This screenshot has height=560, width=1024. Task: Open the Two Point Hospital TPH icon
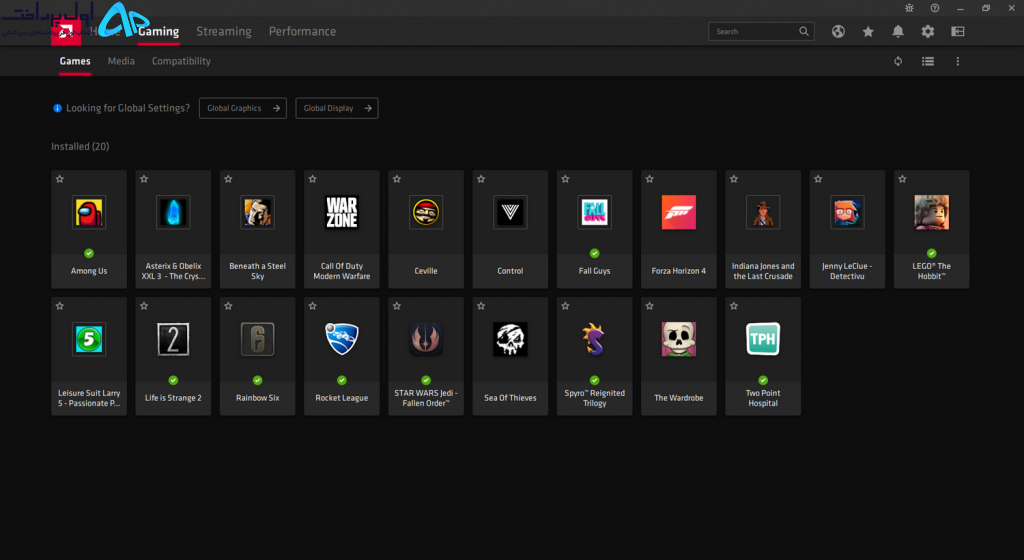point(763,339)
